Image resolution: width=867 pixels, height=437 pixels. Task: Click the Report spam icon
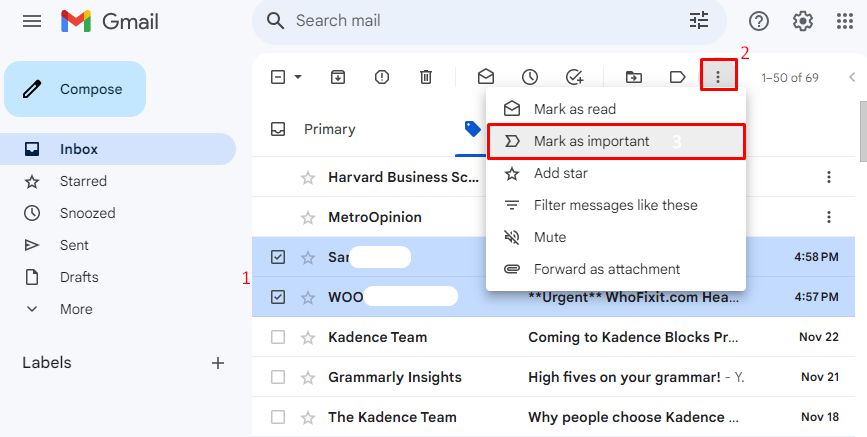pos(382,77)
